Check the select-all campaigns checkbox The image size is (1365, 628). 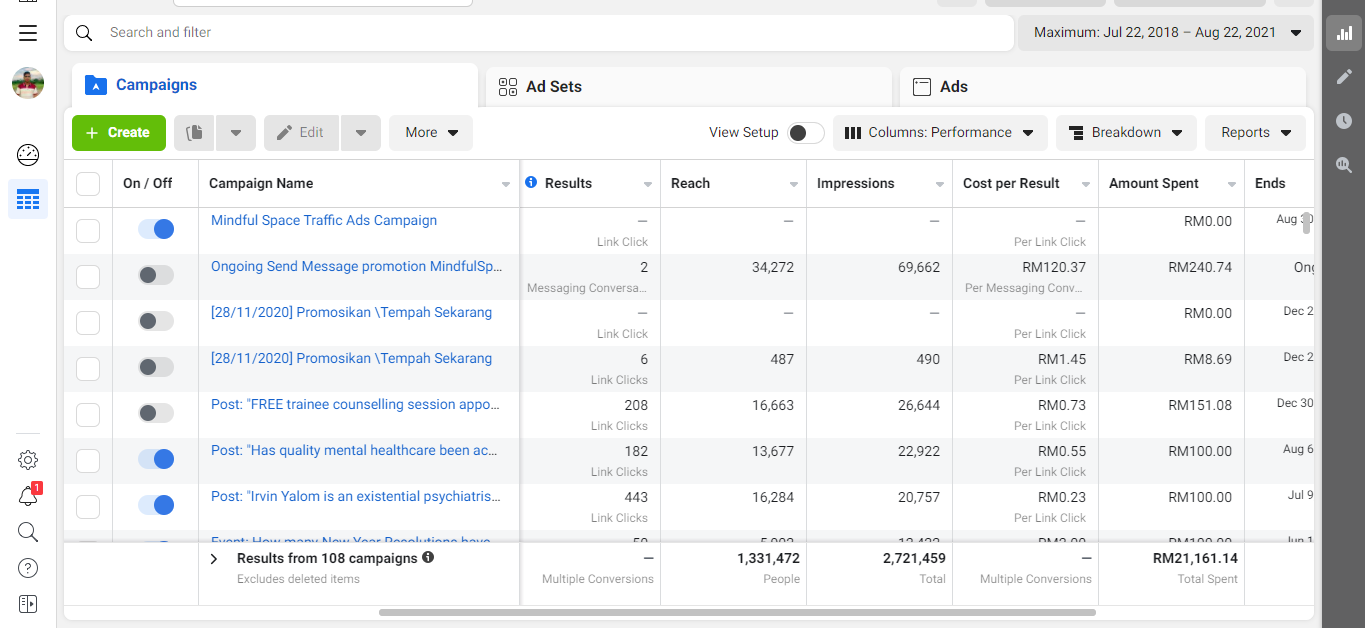coord(88,184)
